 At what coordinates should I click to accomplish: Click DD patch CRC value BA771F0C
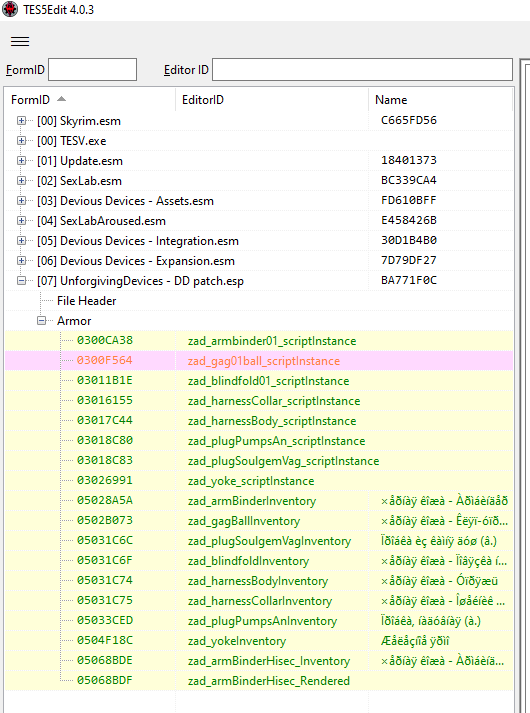[x=409, y=281]
